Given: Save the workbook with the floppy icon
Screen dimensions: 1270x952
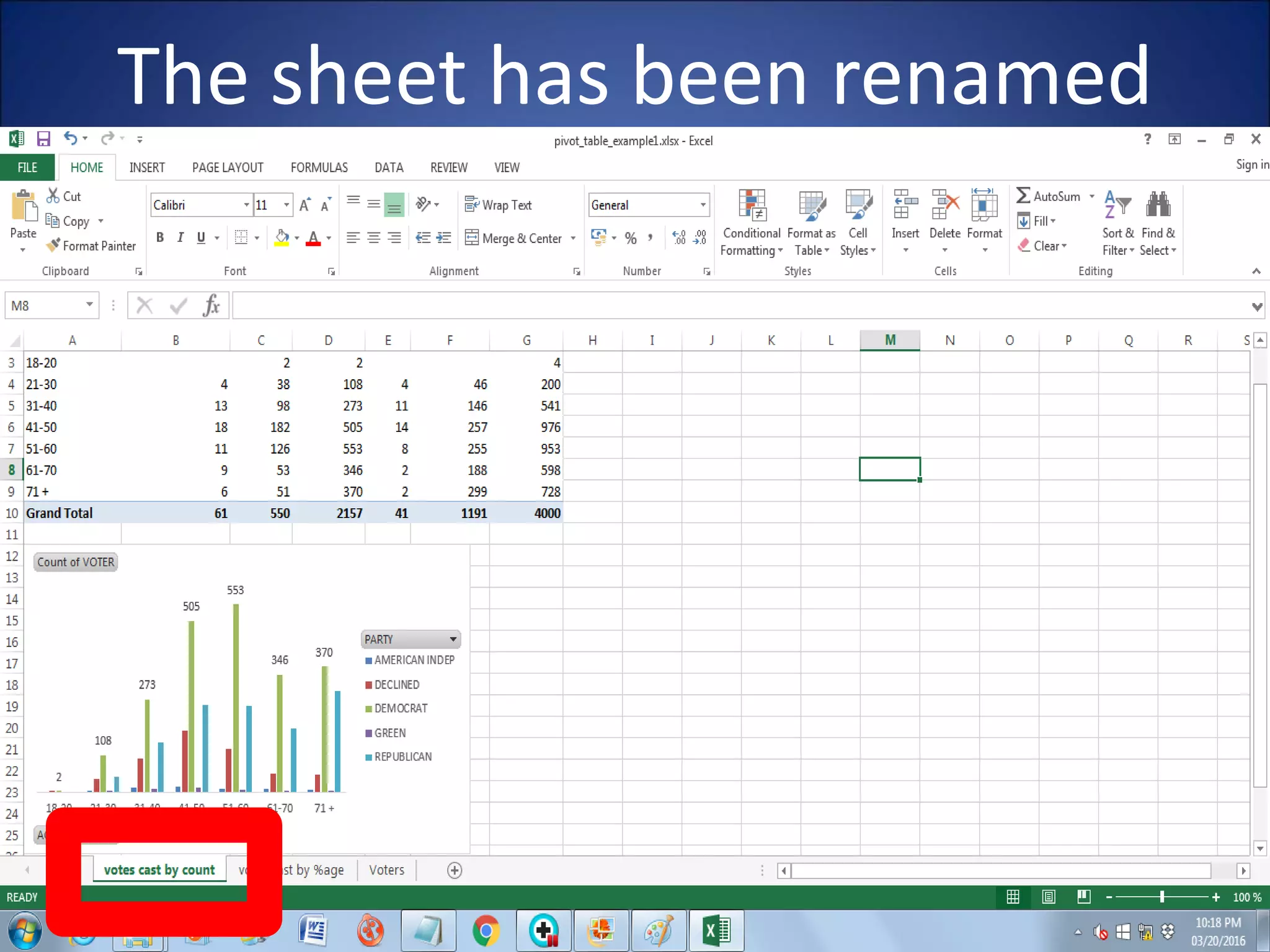Looking at the screenshot, I should (43, 139).
